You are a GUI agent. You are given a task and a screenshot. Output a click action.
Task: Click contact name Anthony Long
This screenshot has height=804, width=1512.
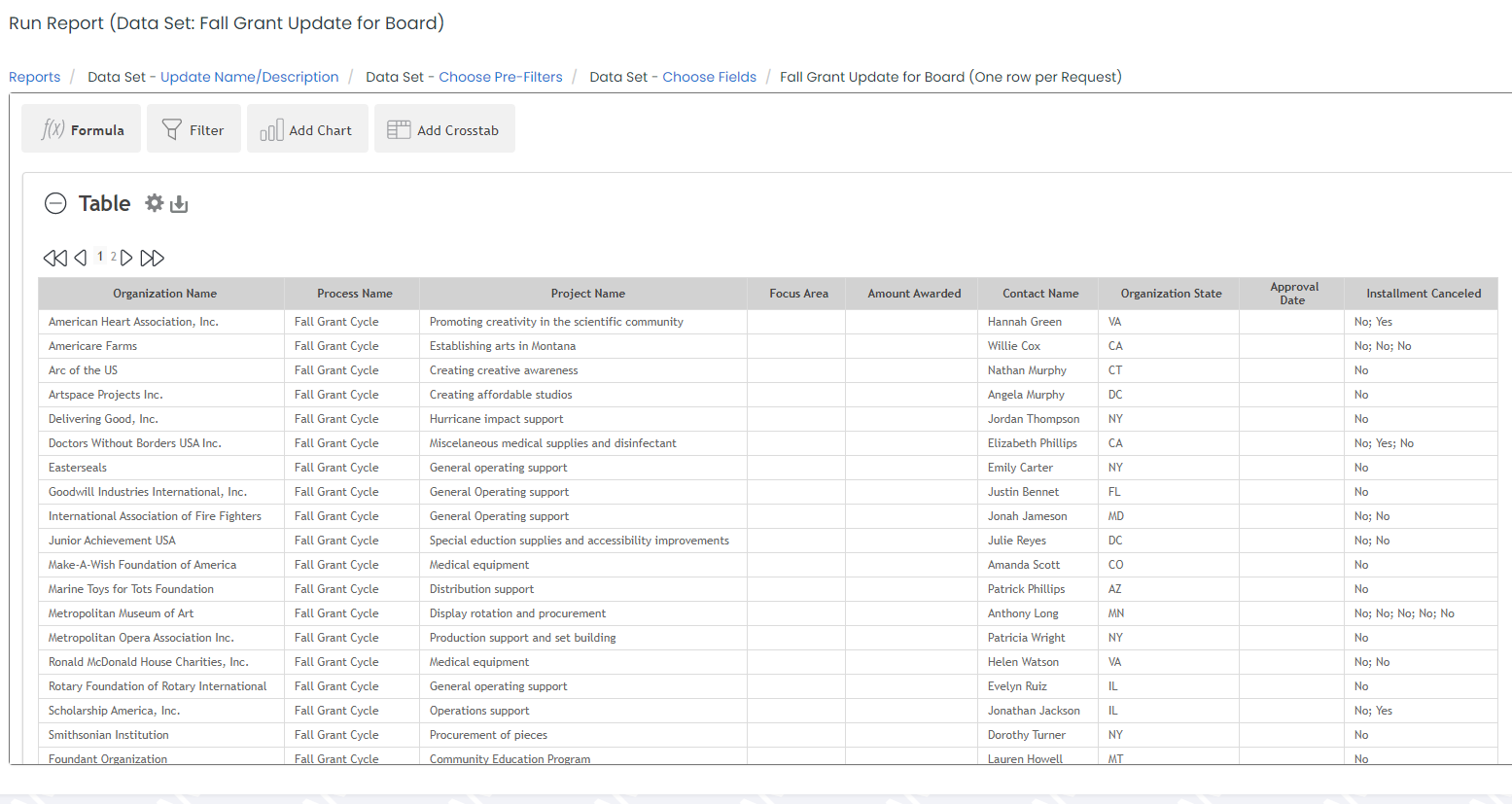(x=1023, y=613)
